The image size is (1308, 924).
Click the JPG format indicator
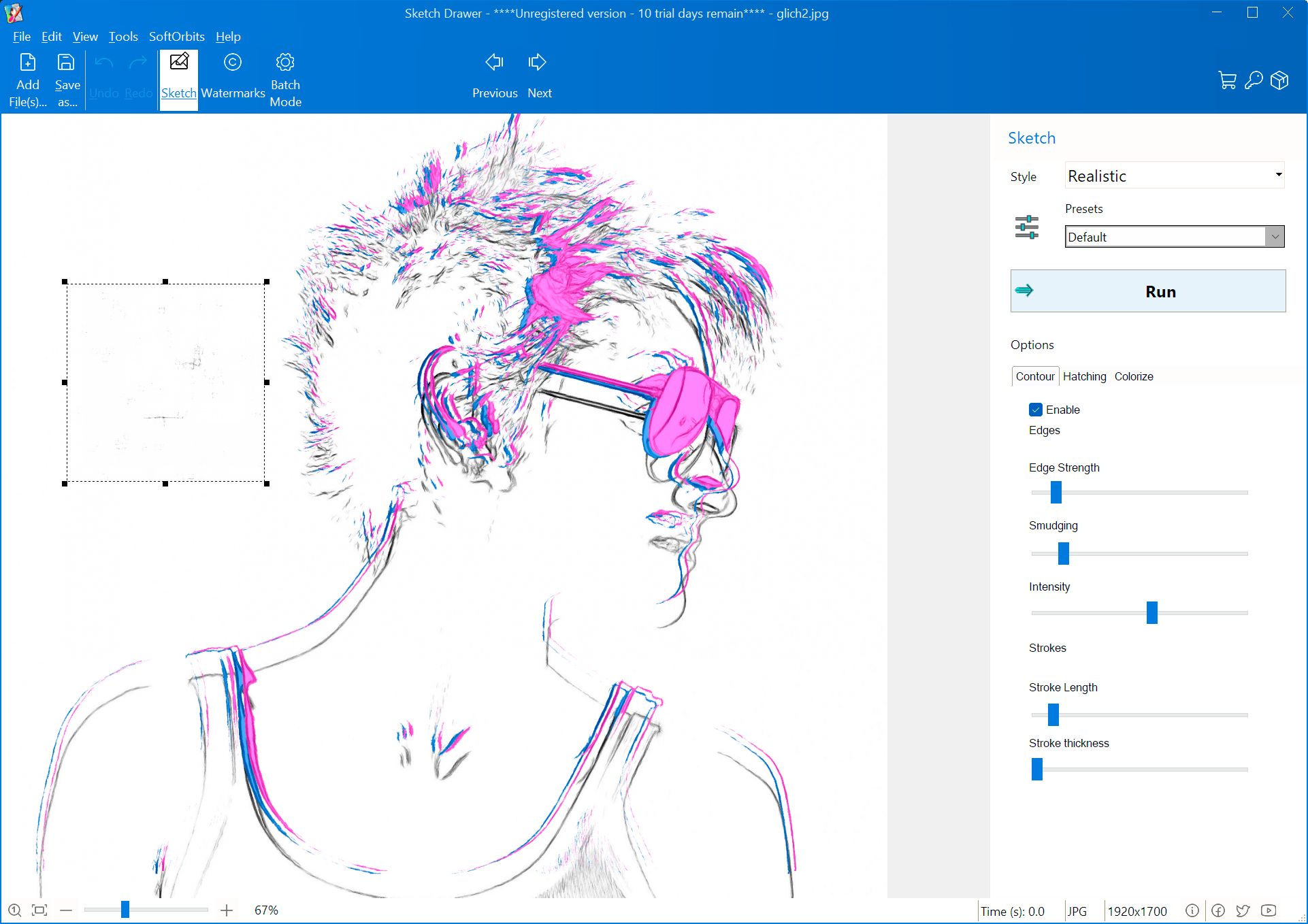[x=1077, y=911]
